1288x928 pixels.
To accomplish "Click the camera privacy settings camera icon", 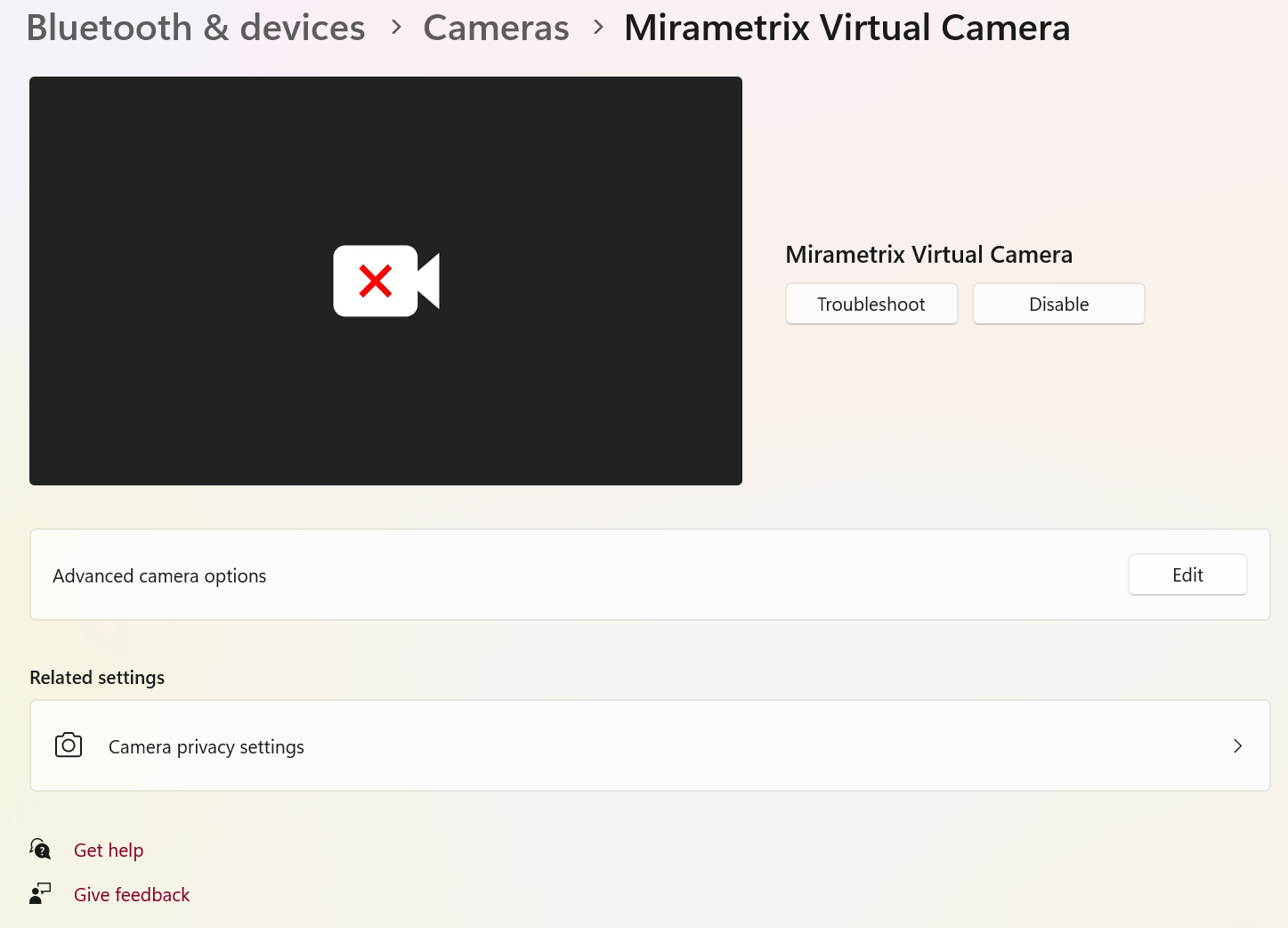I will [x=69, y=745].
